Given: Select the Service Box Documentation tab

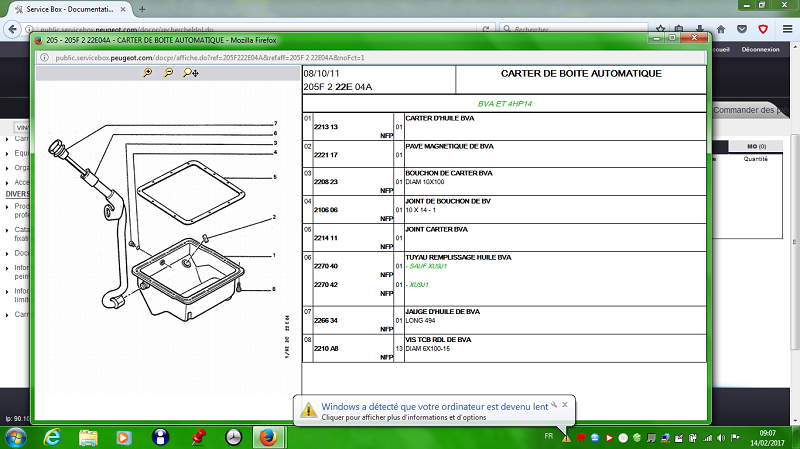Looking at the screenshot, I should 70,9.
